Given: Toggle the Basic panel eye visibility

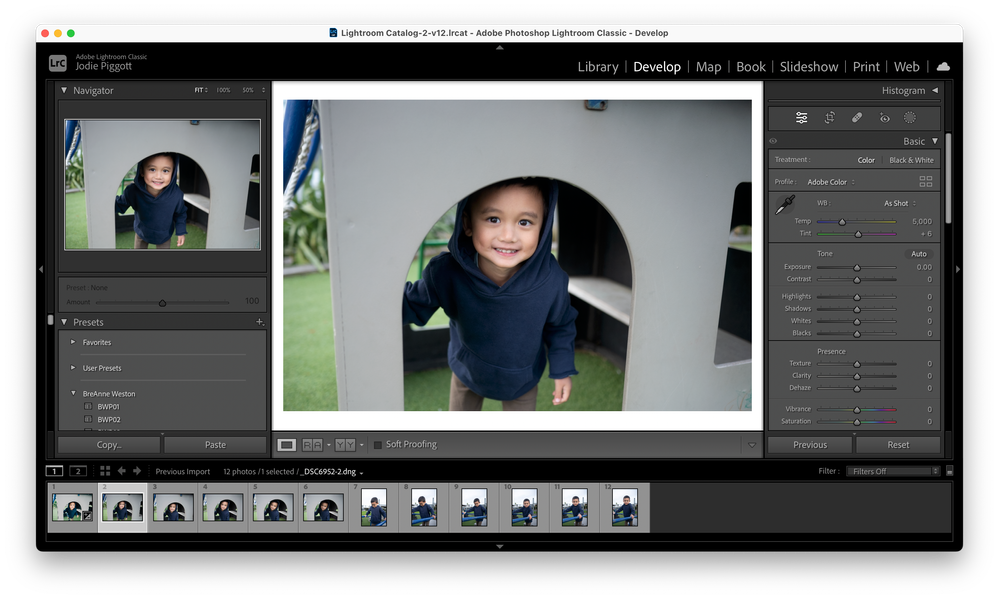Looking at the screenshot, I should point(773,142).
